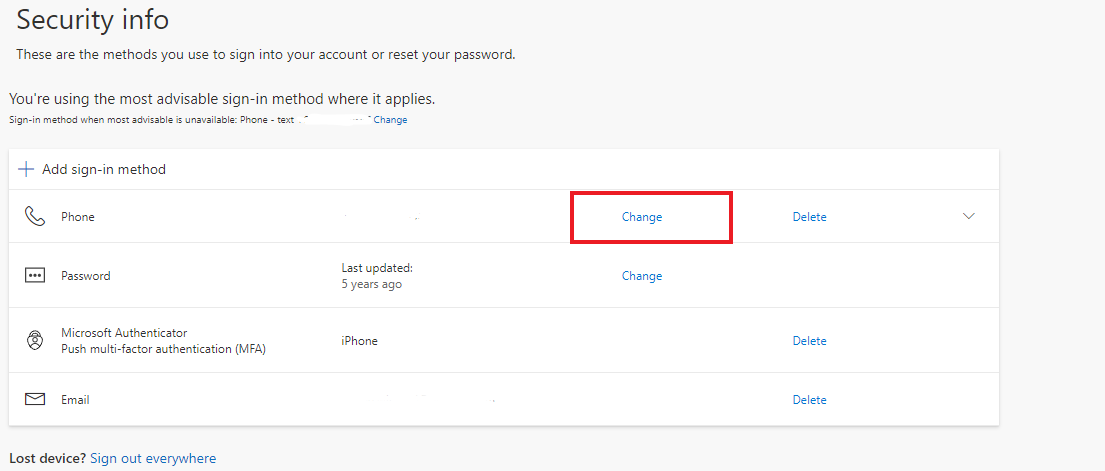Click the plus icon to add sign-in method
The height and width of the screenshot is (471, 1105).
(26, 169)
